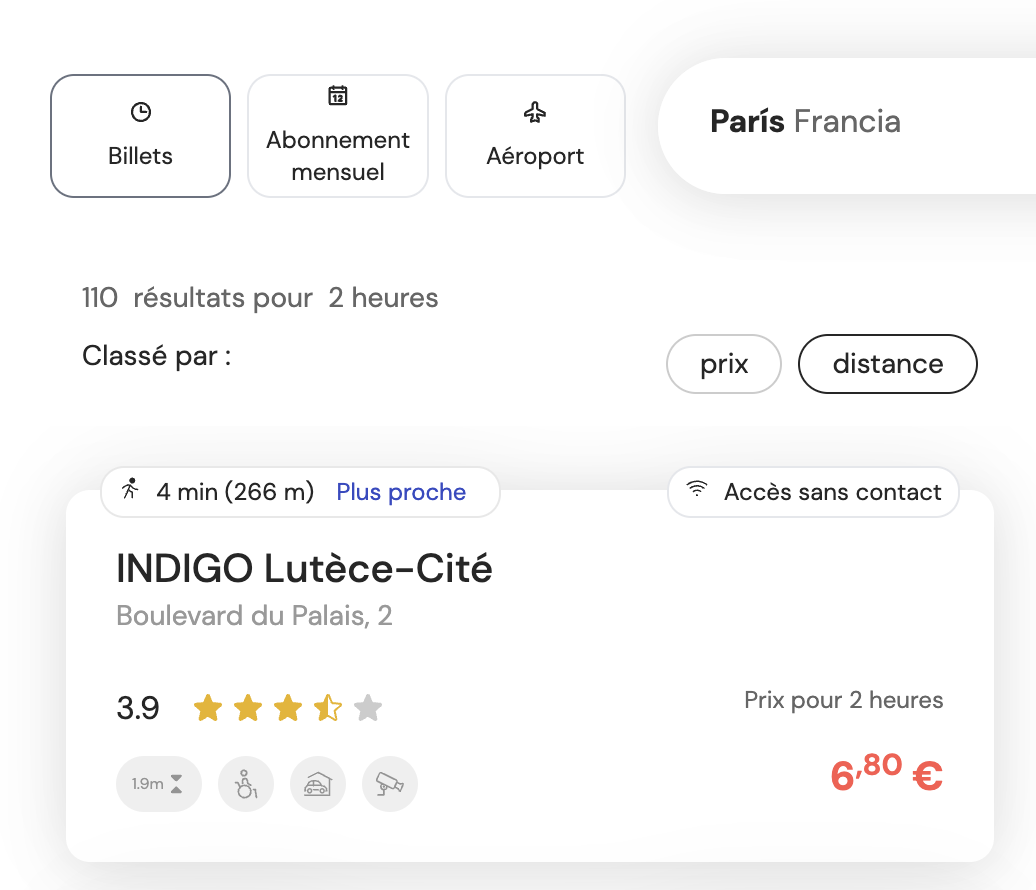Viewport: 1036px width, 890px height.
Task: Toggle the Accès sans contact filter
Action: pyautogui.click(x=813, y=491)
